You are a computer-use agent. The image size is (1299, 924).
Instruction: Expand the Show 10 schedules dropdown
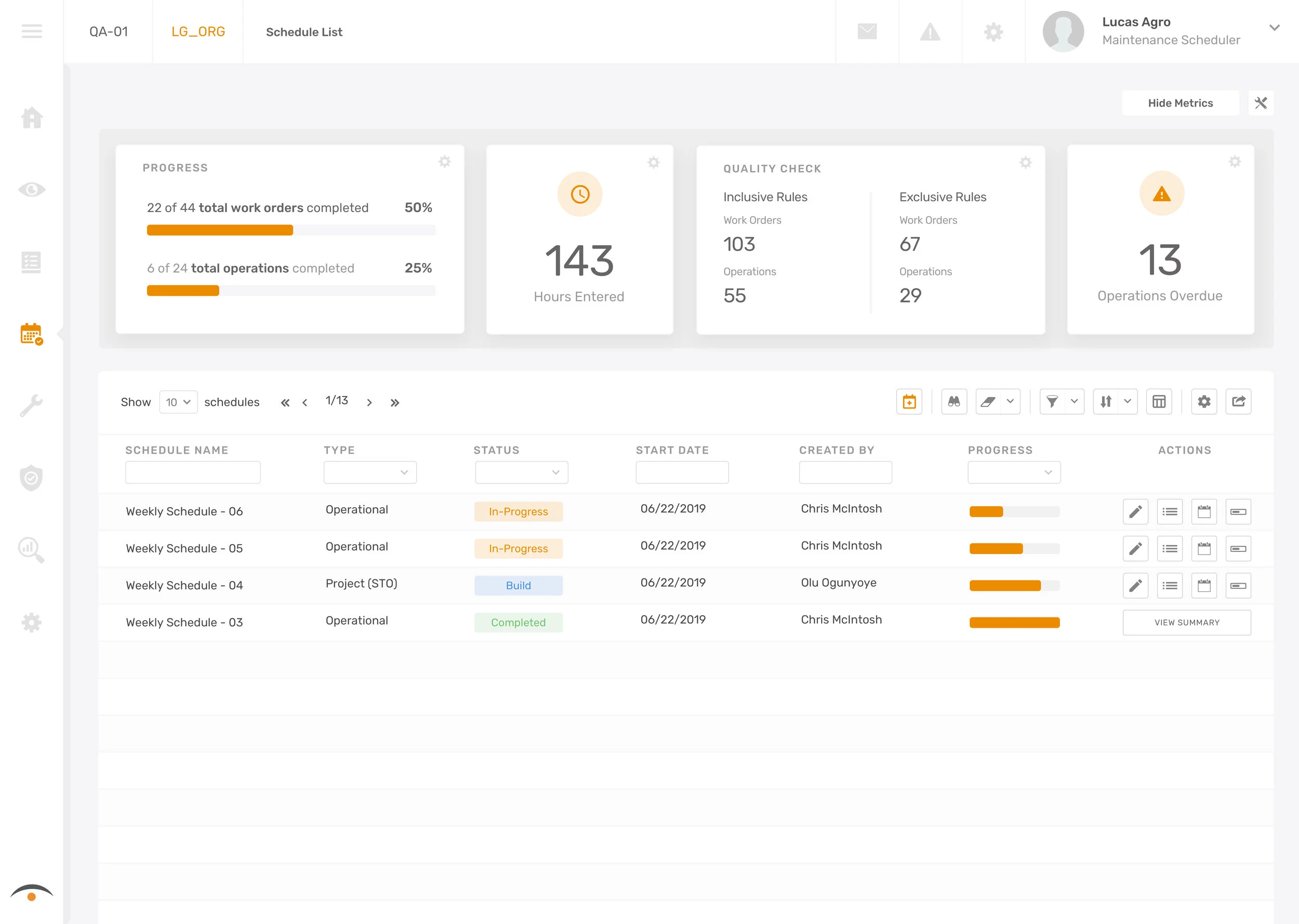[178, 402]
